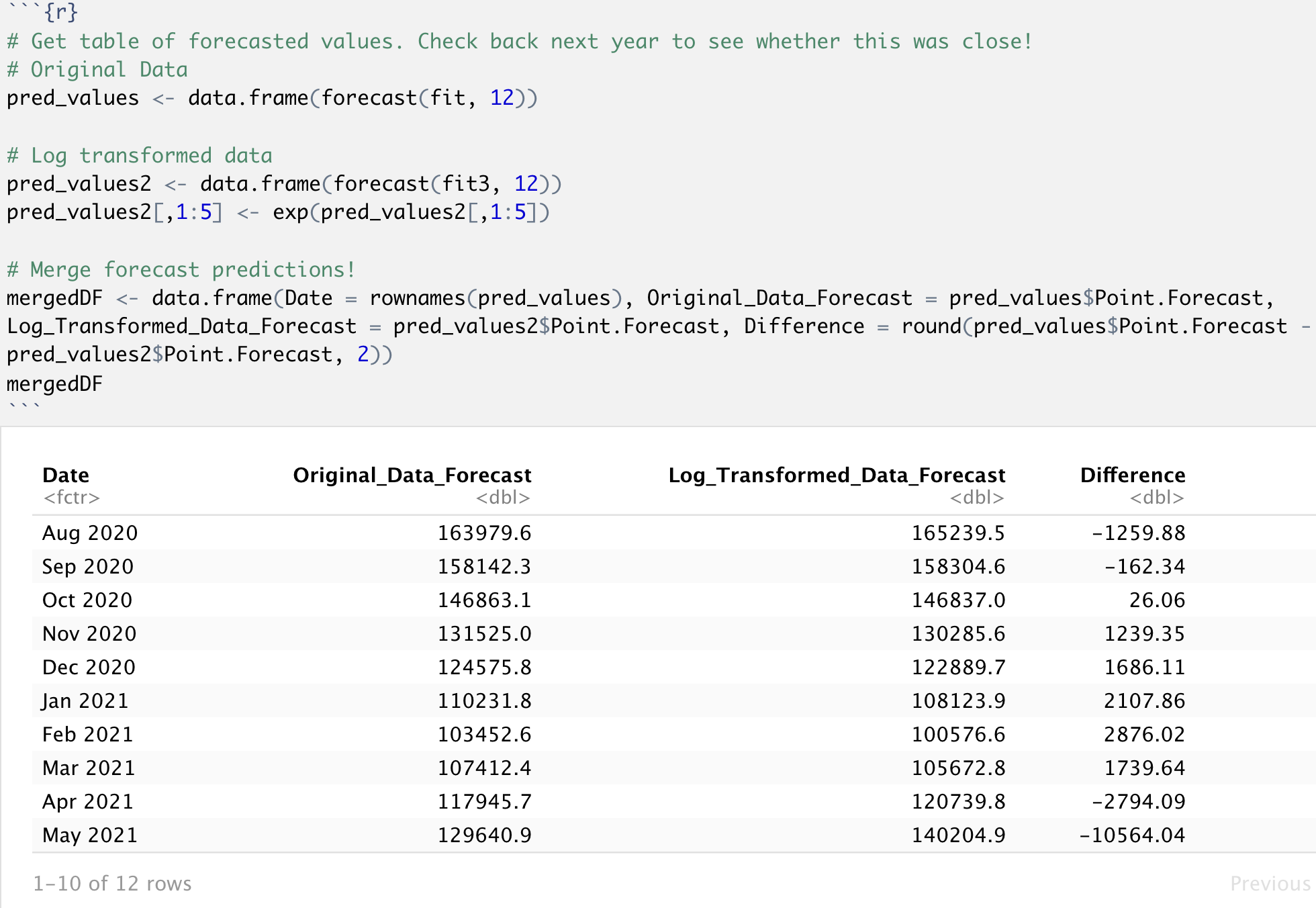Viewport: 1316px width, 908px height.
Task: Click the '# Merge forecast predictions!' comment
Action: pyautogui.click(x=181, y=269)
